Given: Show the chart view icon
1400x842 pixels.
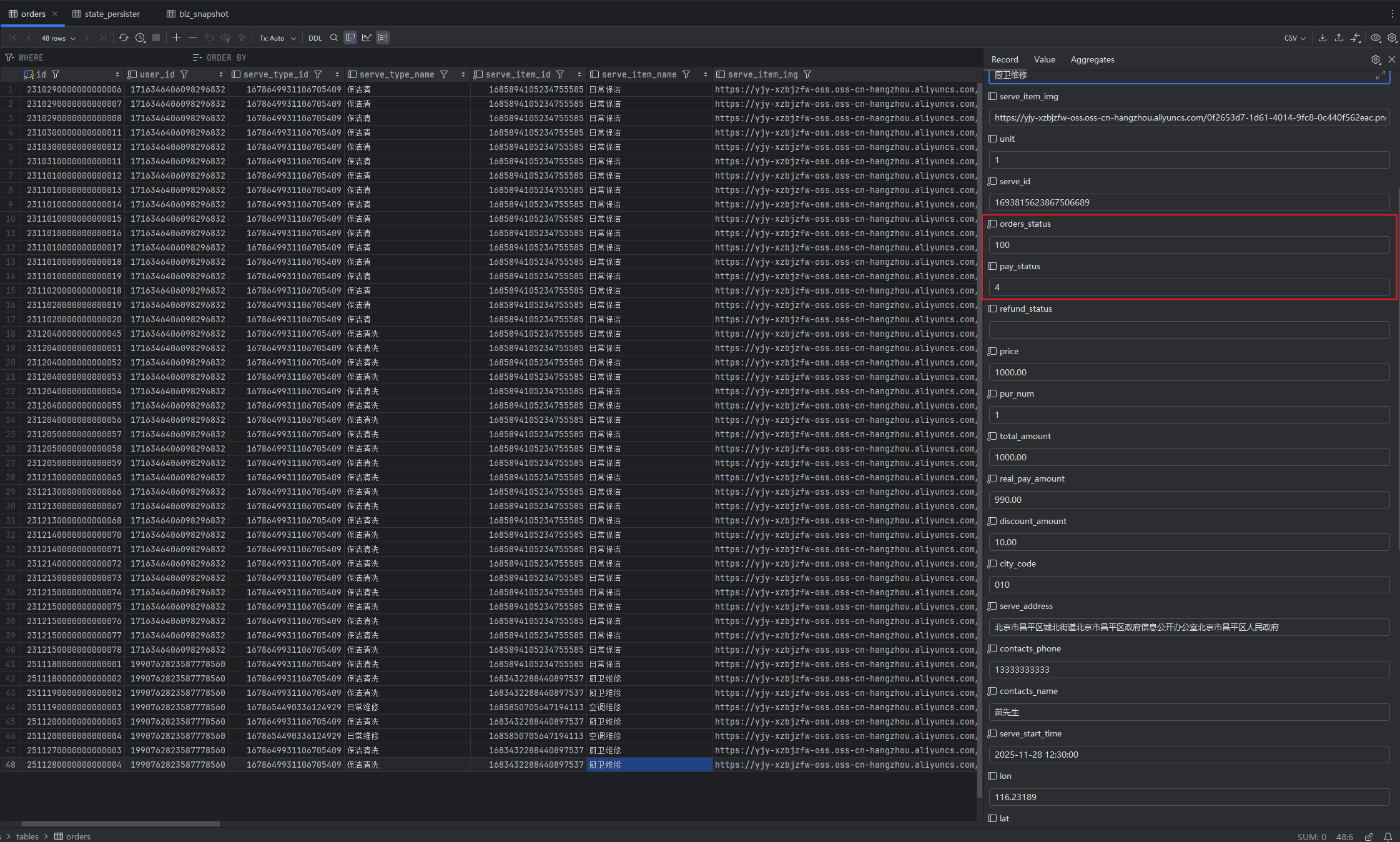Looking at the screenshot, I should click(x=367, y=37).
